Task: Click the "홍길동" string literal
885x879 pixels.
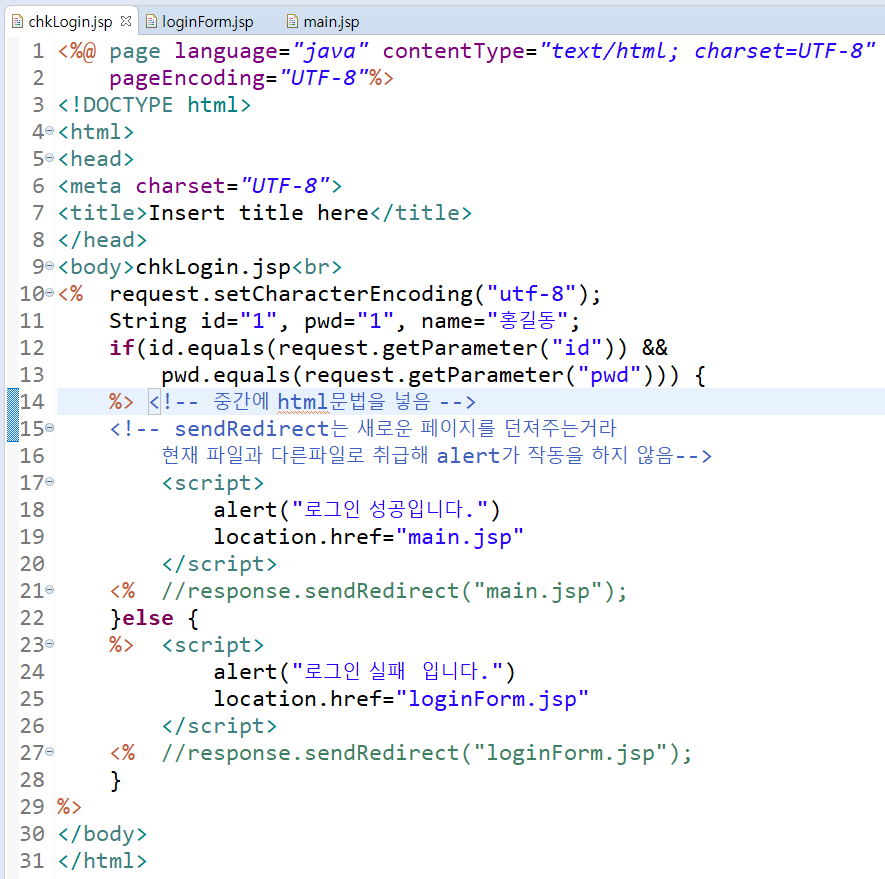Action: pyautogui.click(x=528, y=321)
